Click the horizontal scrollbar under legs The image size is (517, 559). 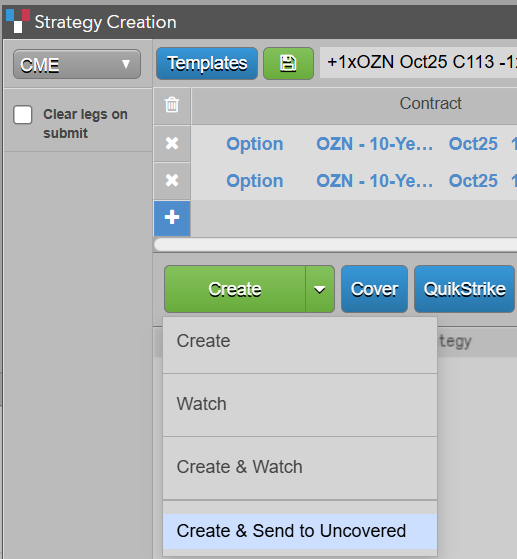pyautogui.click(x=335, y=245)
